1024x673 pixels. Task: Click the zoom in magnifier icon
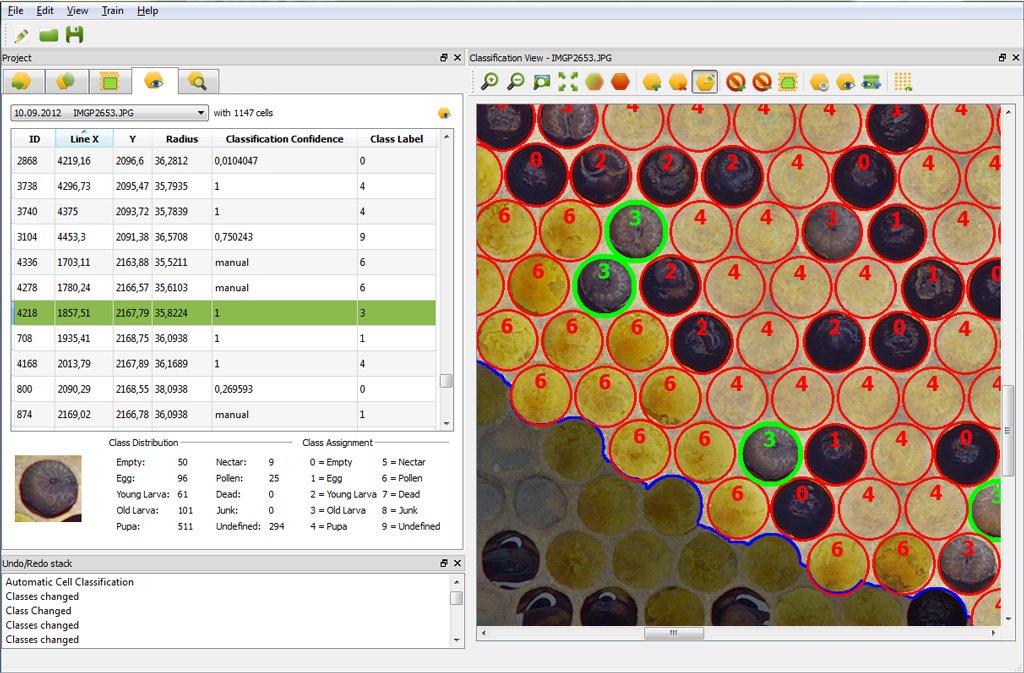[490, 82]
